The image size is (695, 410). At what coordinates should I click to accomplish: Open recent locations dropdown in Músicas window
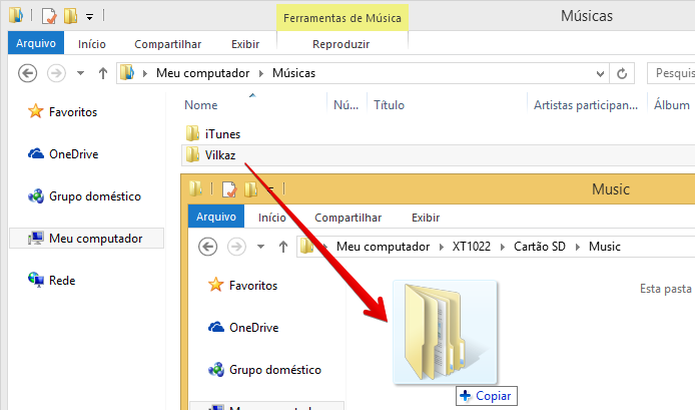pyautogui.click(x=80, y=73)
